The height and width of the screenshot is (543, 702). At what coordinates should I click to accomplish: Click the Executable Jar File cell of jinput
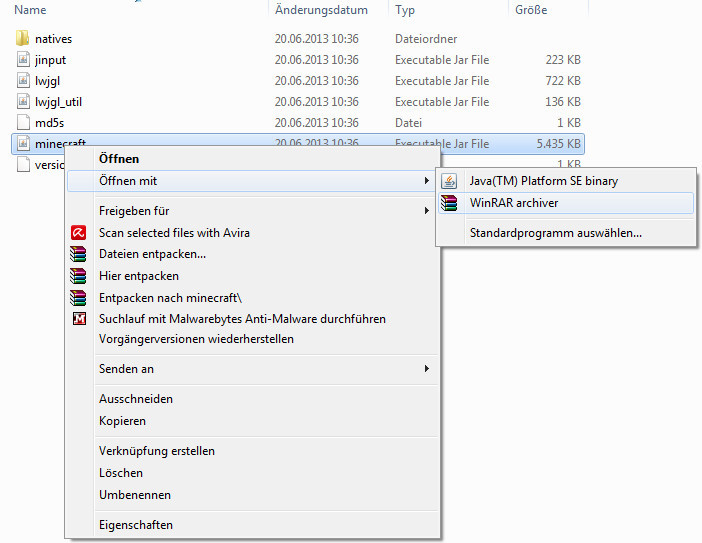pyautogui.click(x=442, y=60)
